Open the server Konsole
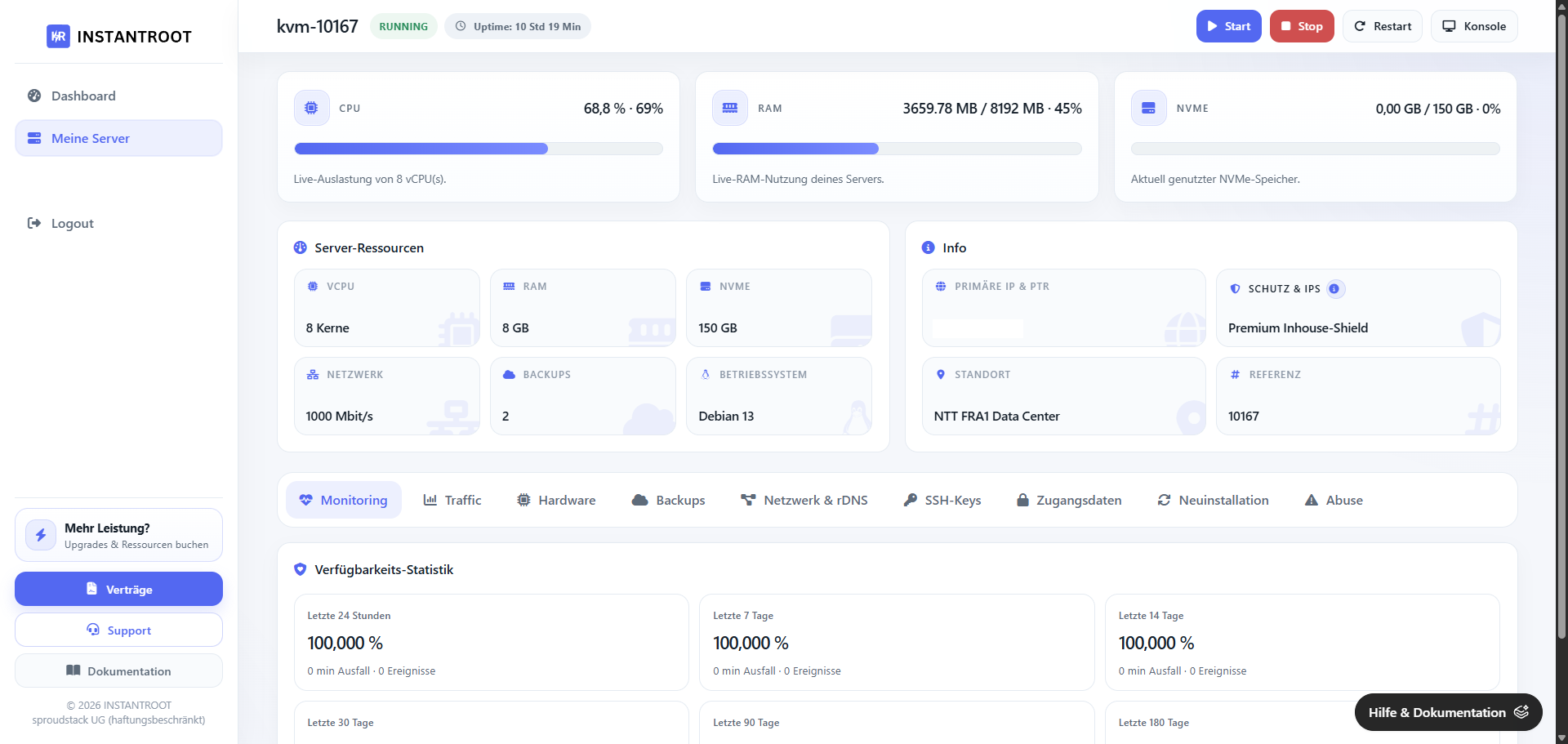This screenshot has width=1568, height=744. click(1474, 26)
